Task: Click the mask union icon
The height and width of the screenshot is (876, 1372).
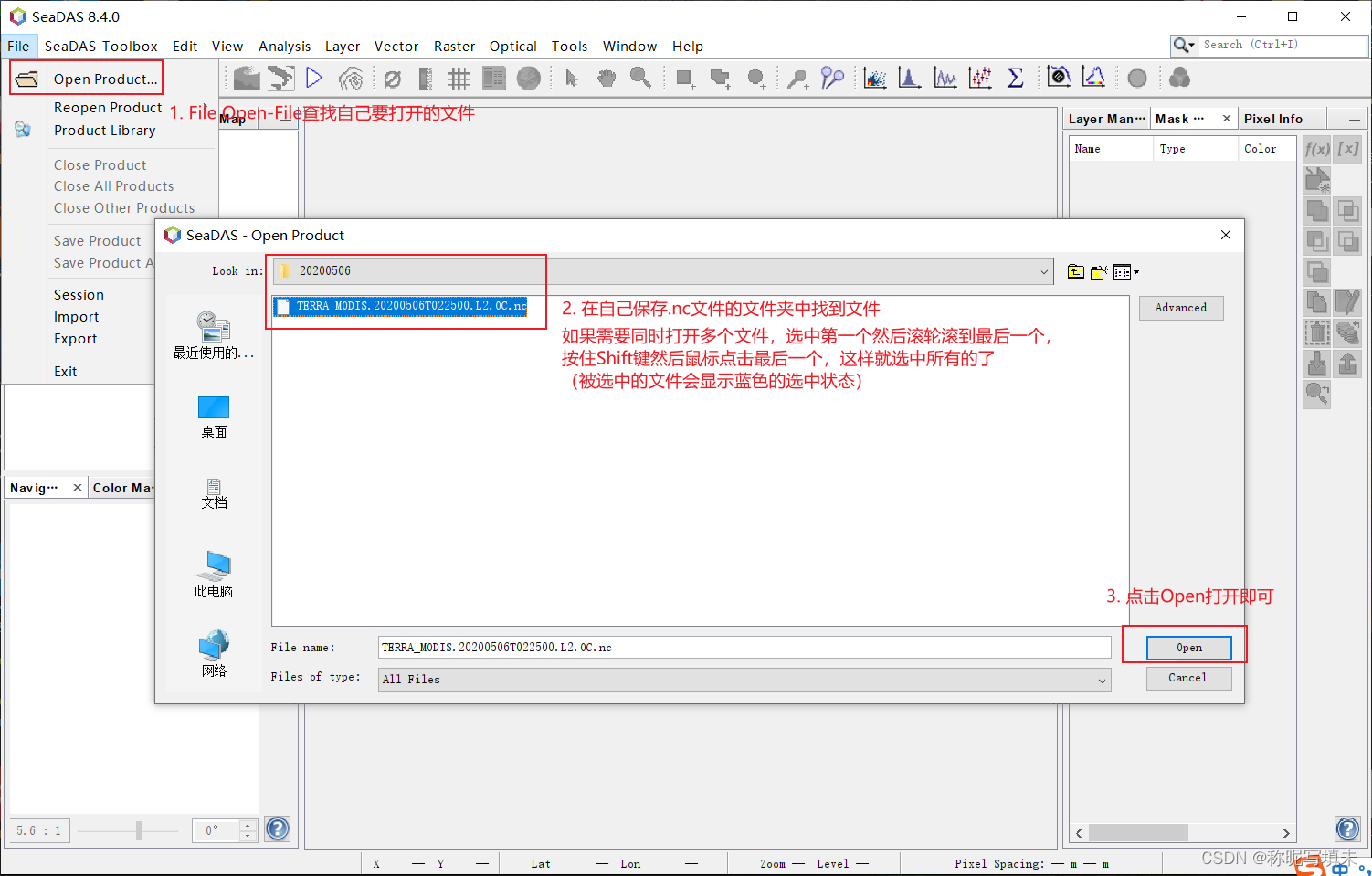Action: 1317,211
